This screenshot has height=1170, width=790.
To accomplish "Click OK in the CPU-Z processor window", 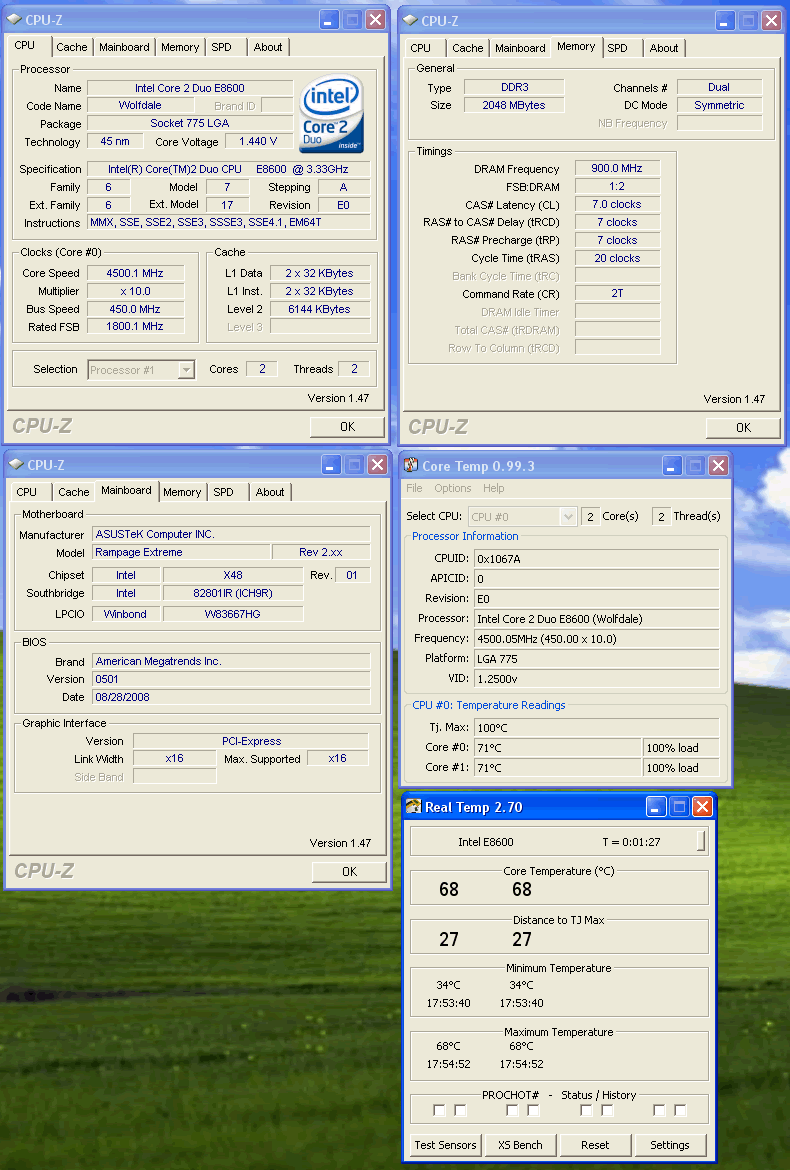I will [348, 427].
